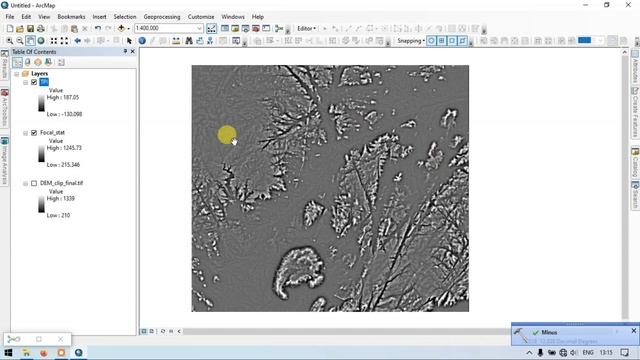Select the Zoom In tool
The height and width of the screenshot is (360, 640).
[9, 41]
